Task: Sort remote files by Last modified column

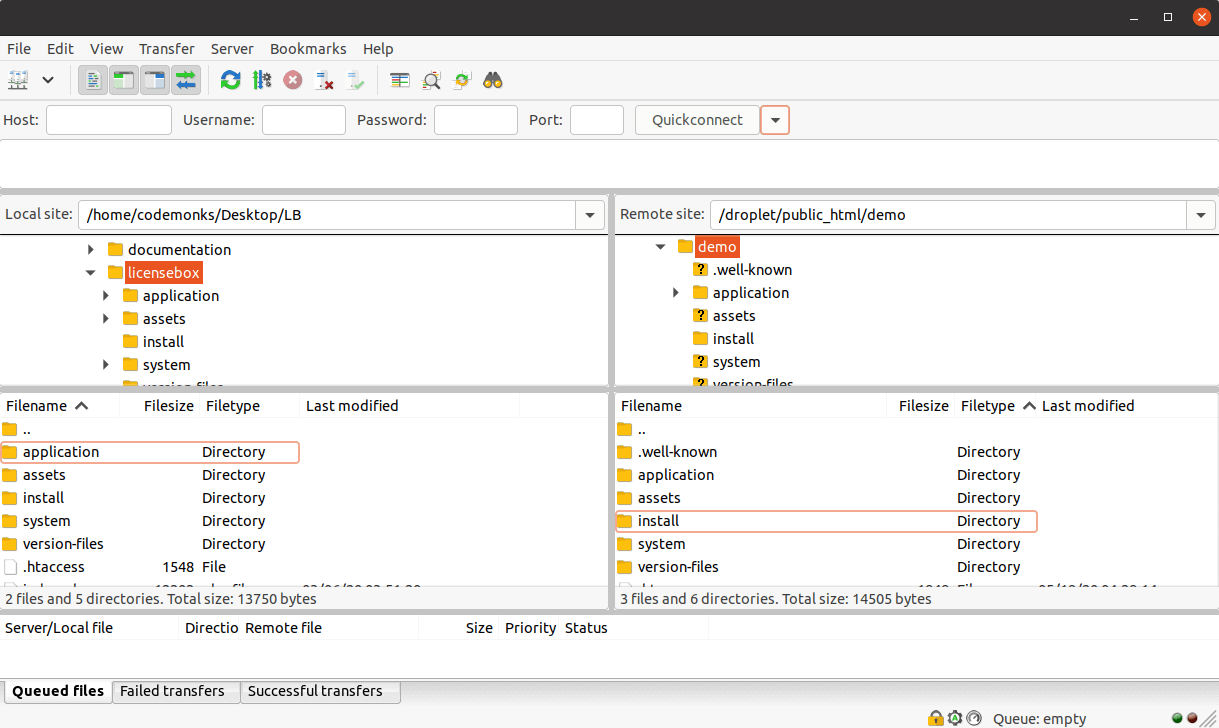Action: click(1087, 406)
